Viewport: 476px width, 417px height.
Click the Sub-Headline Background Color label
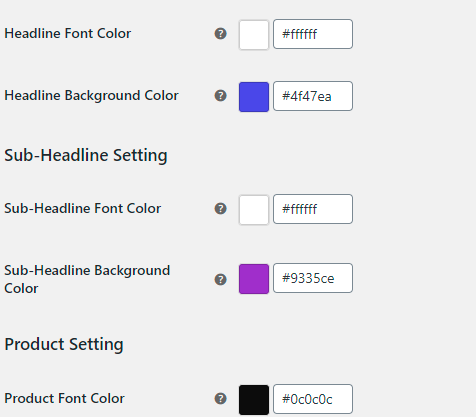pyautogui.click(x=87, y=279)
